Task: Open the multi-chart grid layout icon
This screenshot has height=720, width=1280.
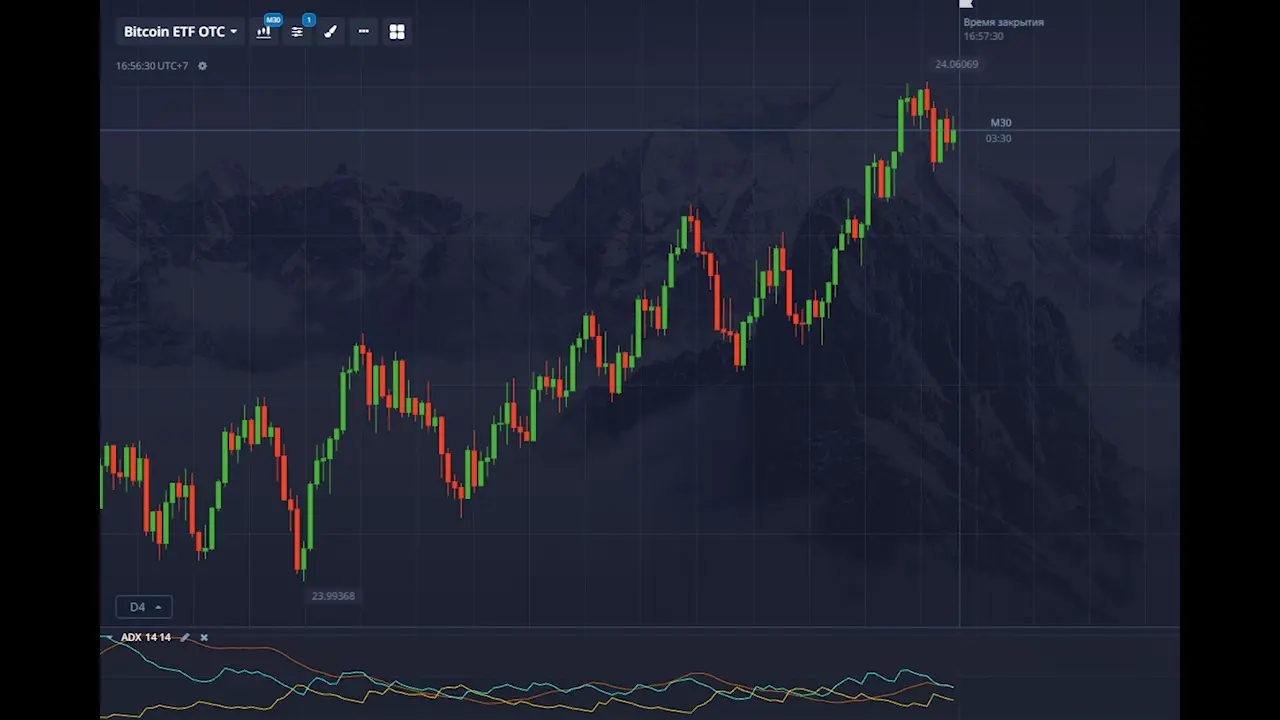Action: coord(397,32)
